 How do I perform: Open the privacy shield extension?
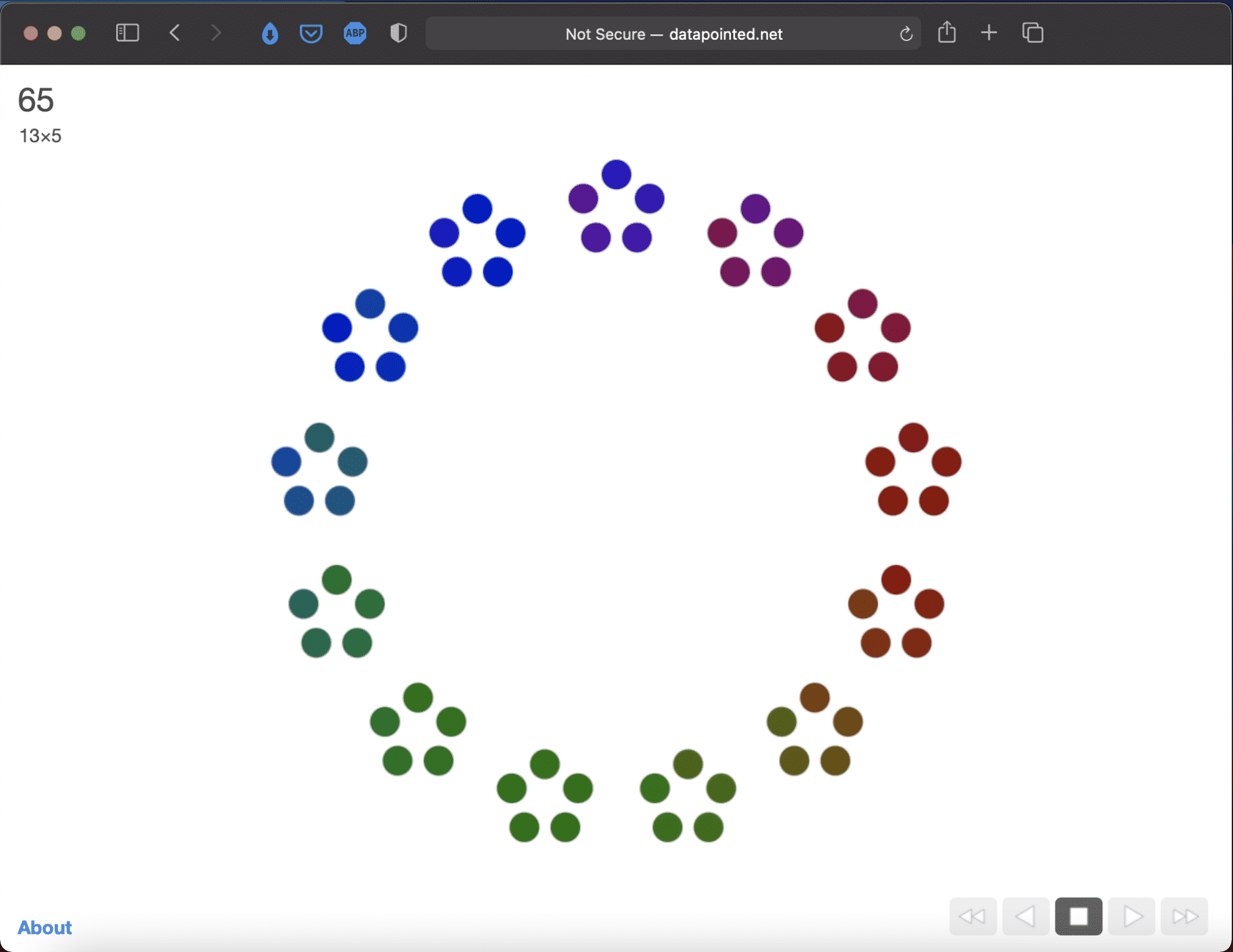click(397, 33)
